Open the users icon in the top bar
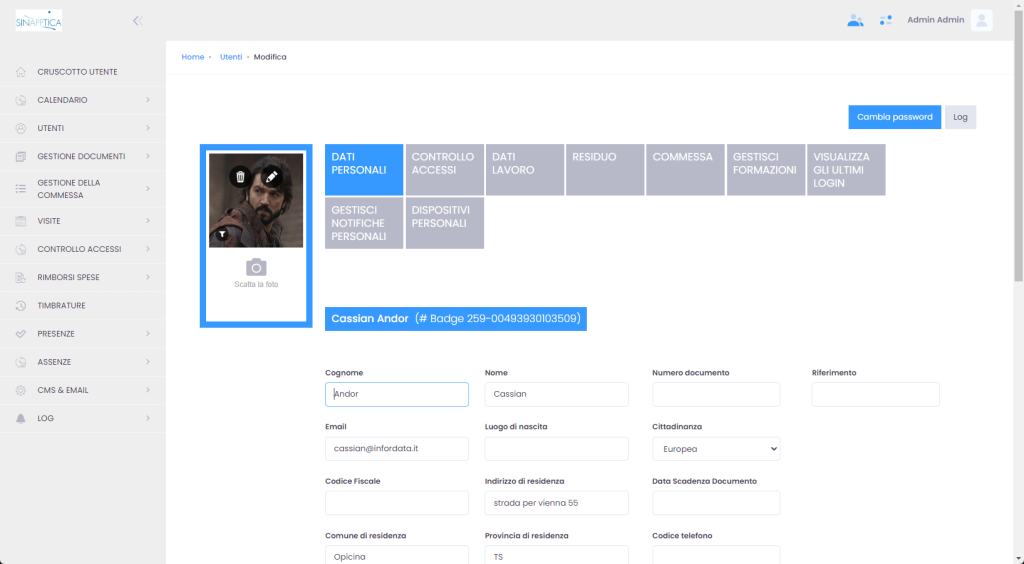 855,20
